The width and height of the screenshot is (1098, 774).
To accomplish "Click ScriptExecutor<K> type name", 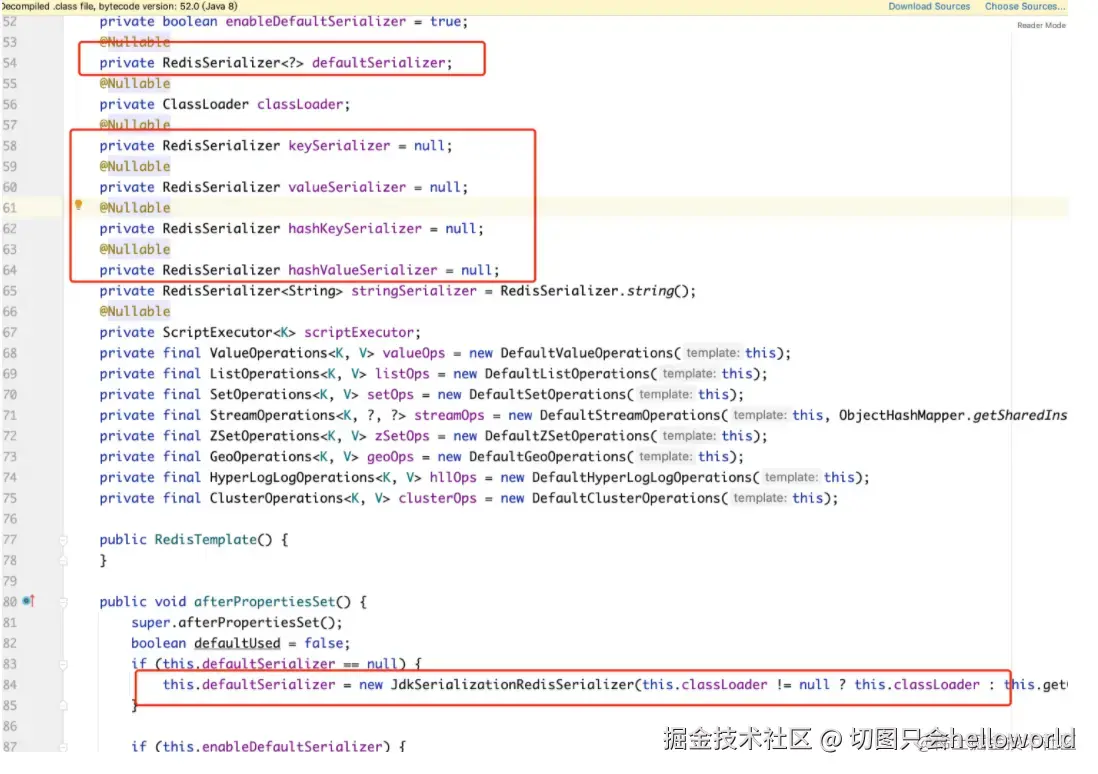I will (x=229, y=332).
